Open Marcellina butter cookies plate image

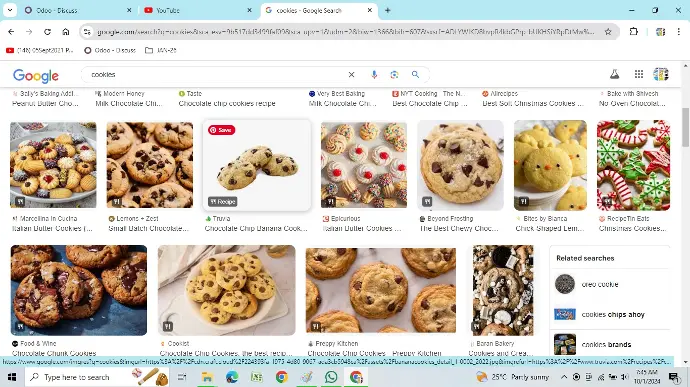[53, 165]
